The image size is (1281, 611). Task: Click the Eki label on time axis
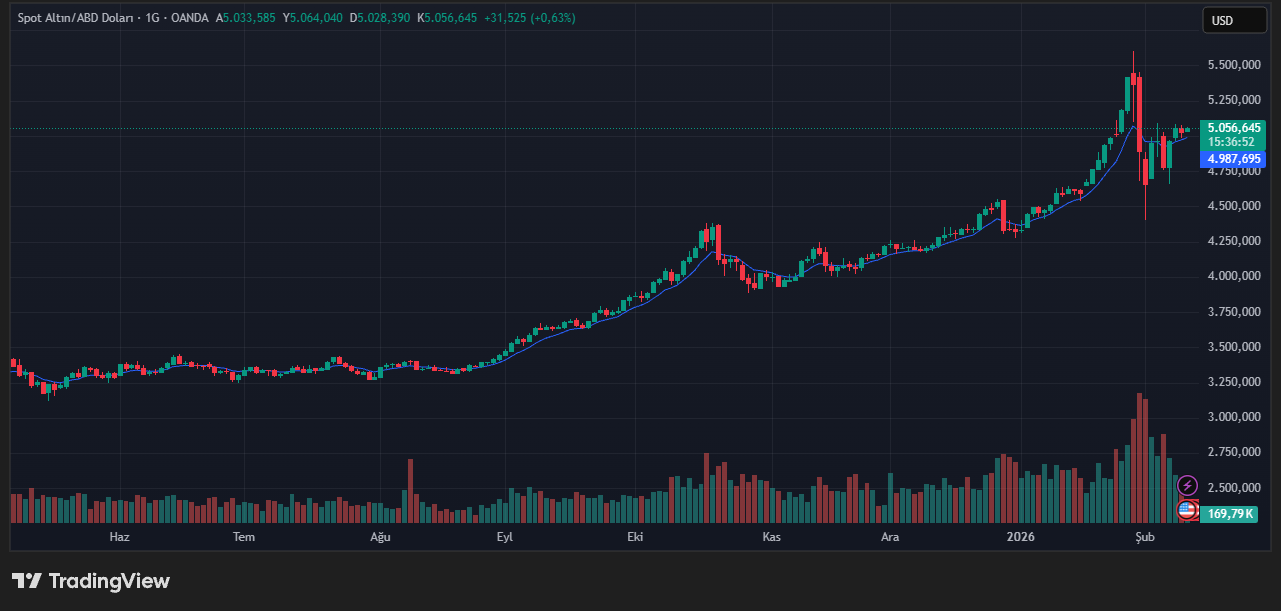tap(634, 537)
